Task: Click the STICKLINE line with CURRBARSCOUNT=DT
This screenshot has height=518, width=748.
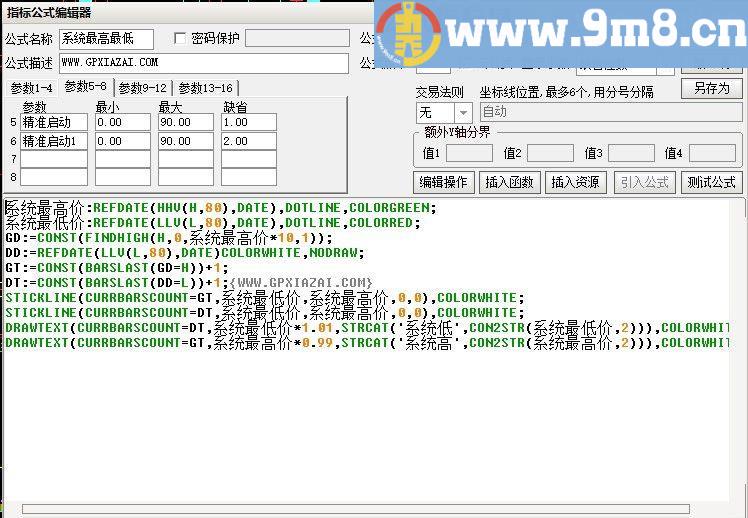Action: tap(265, 313)
